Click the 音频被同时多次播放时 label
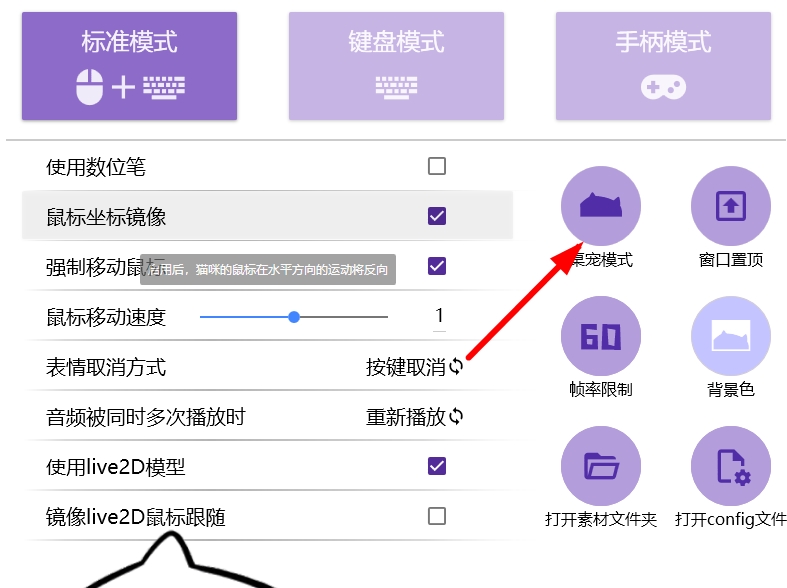This screenshot has width=787, height=588. [x=146, y=417]
